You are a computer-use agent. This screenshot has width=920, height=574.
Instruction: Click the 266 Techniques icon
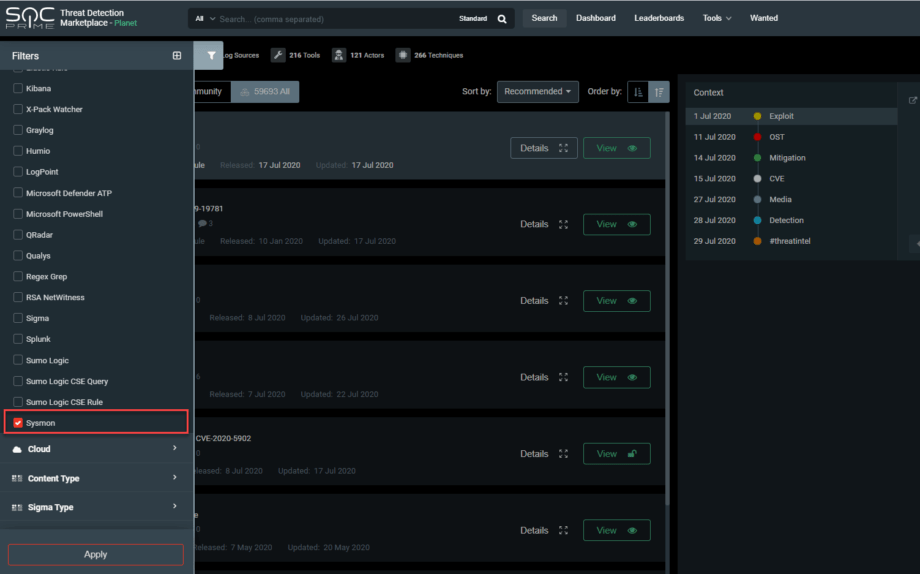pos(402,55)
